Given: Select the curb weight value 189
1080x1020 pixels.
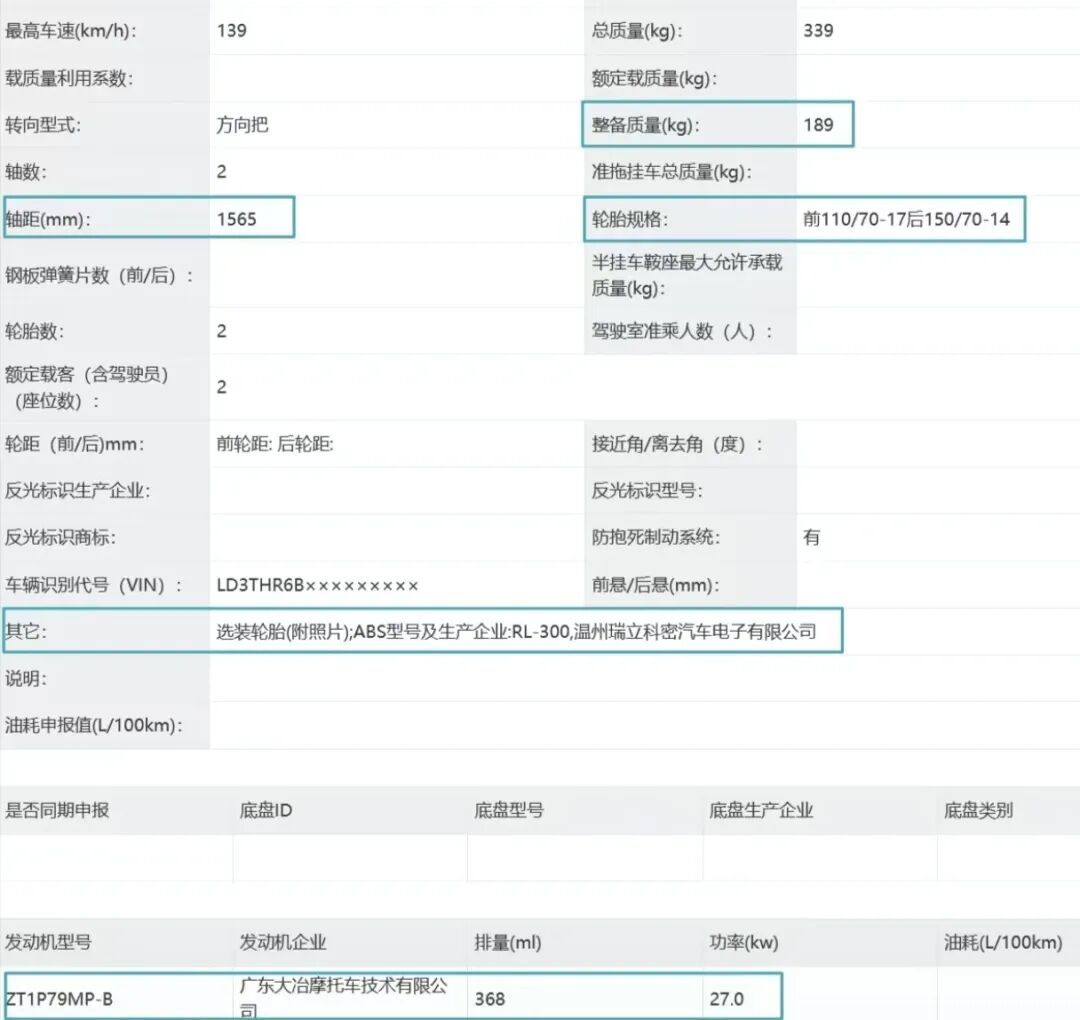Looking at the screenshot, I should pyautogui.click(x=818, y=125).
